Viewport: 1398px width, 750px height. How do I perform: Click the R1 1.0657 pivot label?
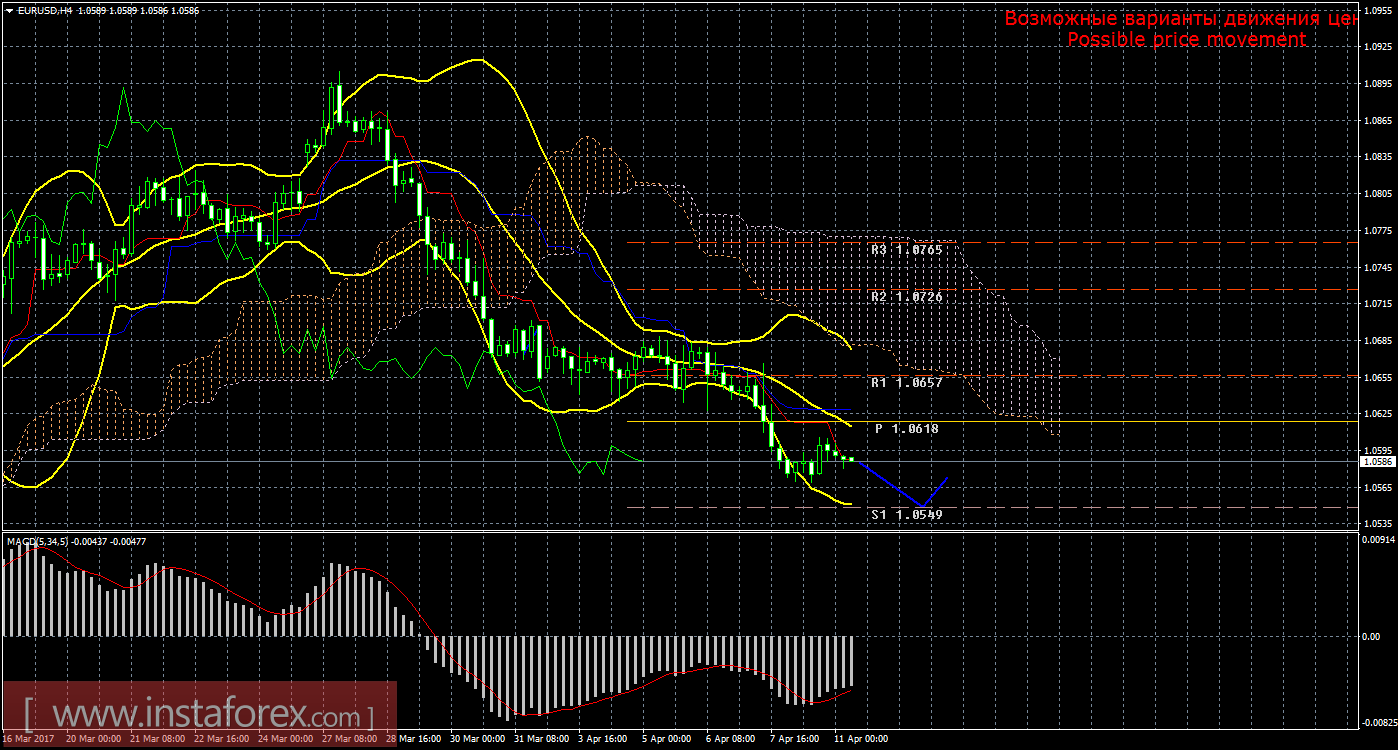(x=906, y=383)
